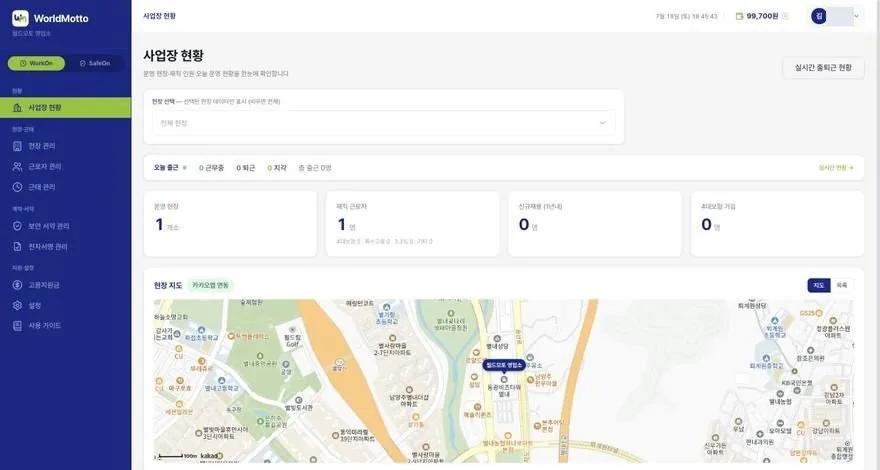Click the small icon after 99,700원
Image resolution: width=880 pixels, height=470 pixels.
(786, 16)
